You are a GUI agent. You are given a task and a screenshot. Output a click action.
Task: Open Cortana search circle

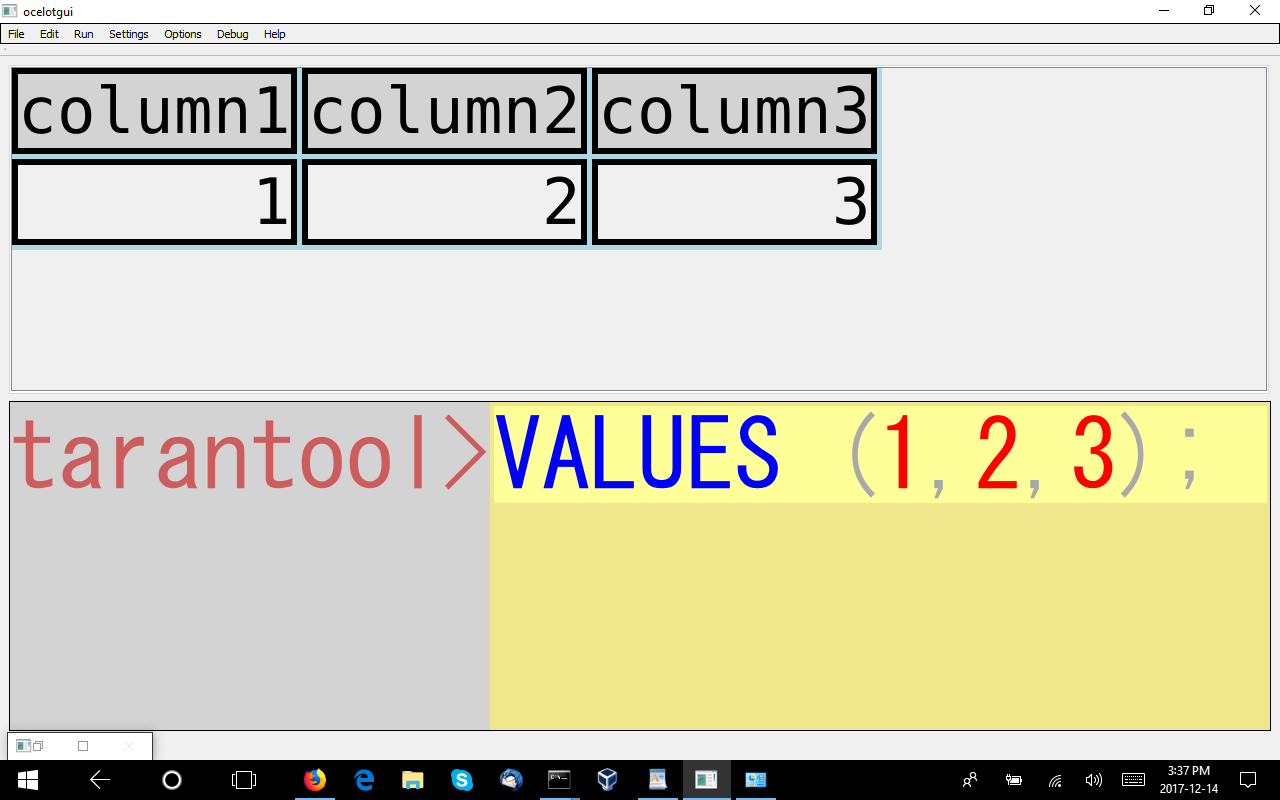coord(172,780)
